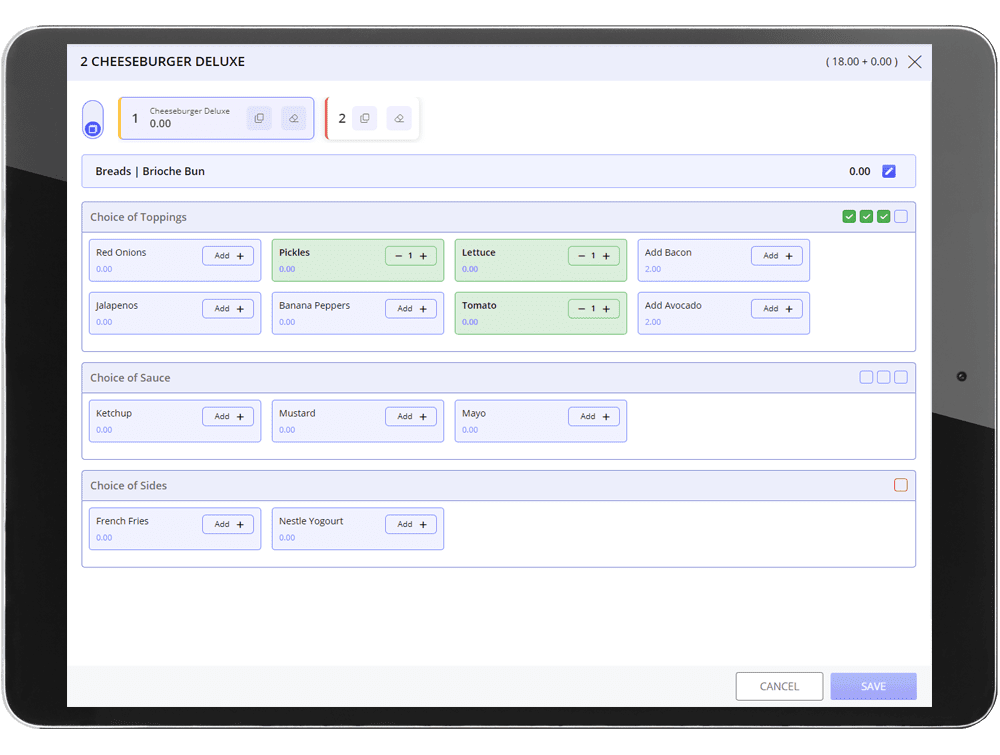Duplicate the Cheeseburger Deluxe item 1

(x=259, y=118)
